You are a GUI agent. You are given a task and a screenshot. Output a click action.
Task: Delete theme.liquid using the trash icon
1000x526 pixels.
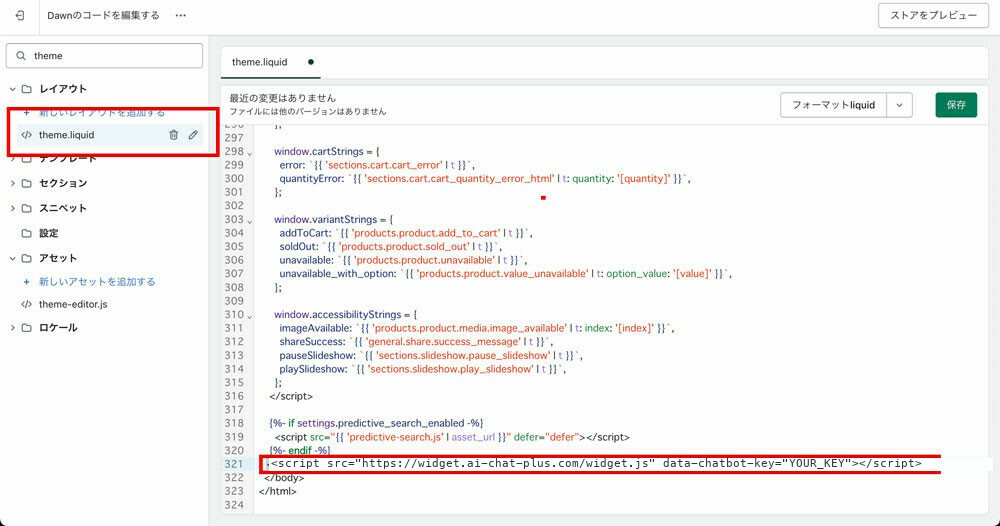173,135
